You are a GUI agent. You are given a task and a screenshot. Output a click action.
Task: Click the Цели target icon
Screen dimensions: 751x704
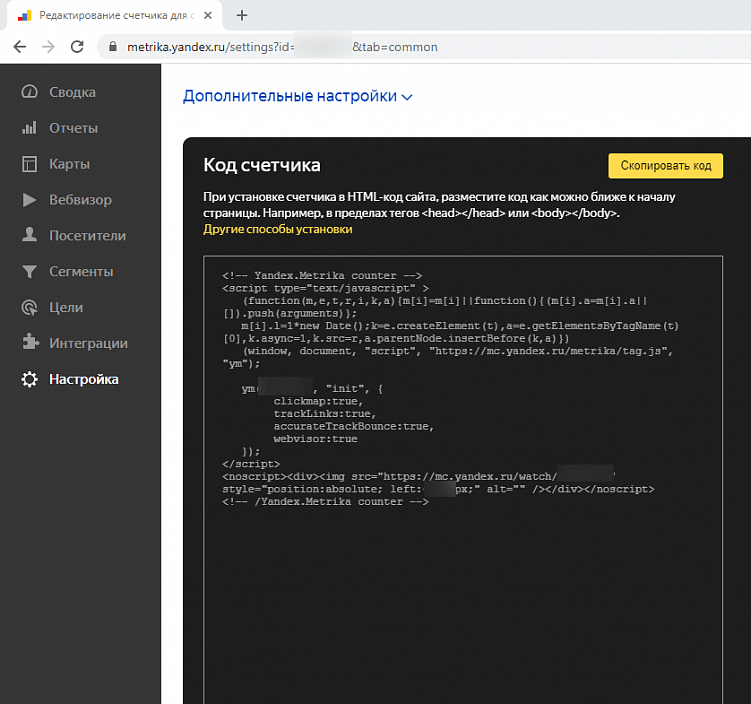29,307
